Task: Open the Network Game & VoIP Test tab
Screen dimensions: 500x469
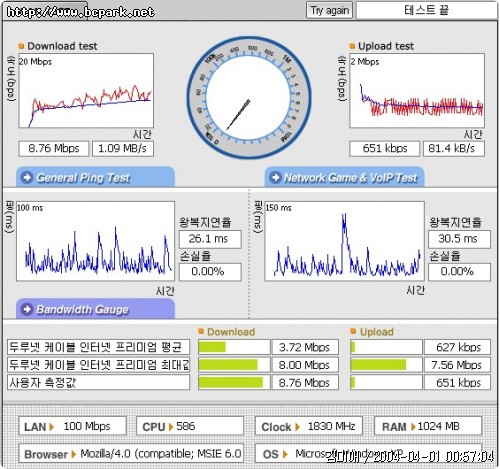Action: [x=344, y=177]
